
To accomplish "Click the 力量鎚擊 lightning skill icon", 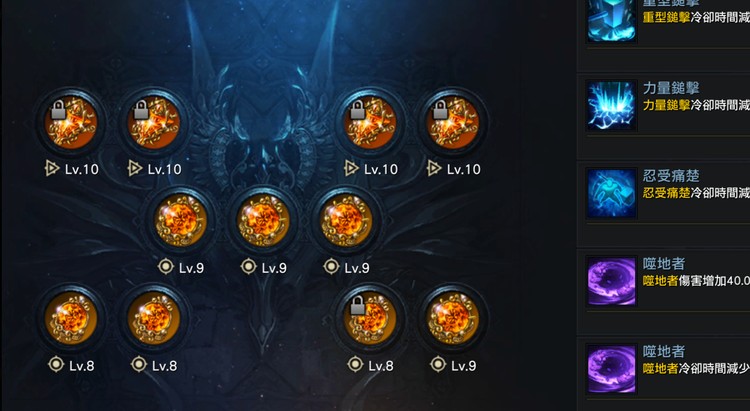I will click(611, 105).
